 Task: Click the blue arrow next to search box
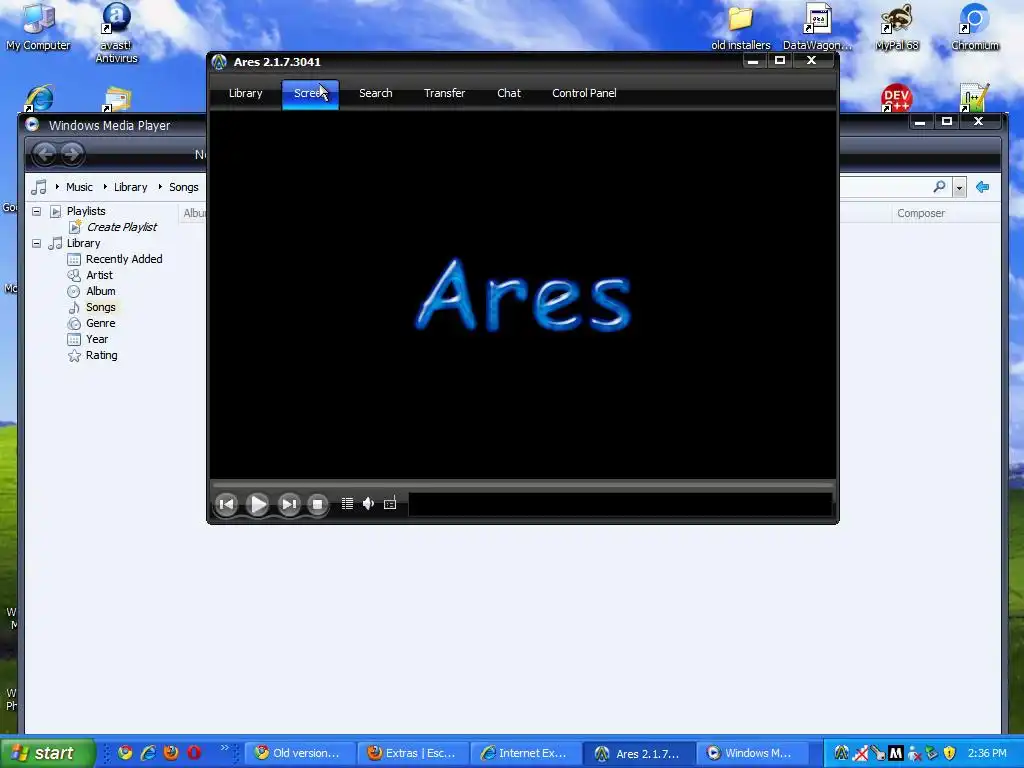tap(982, 187)
